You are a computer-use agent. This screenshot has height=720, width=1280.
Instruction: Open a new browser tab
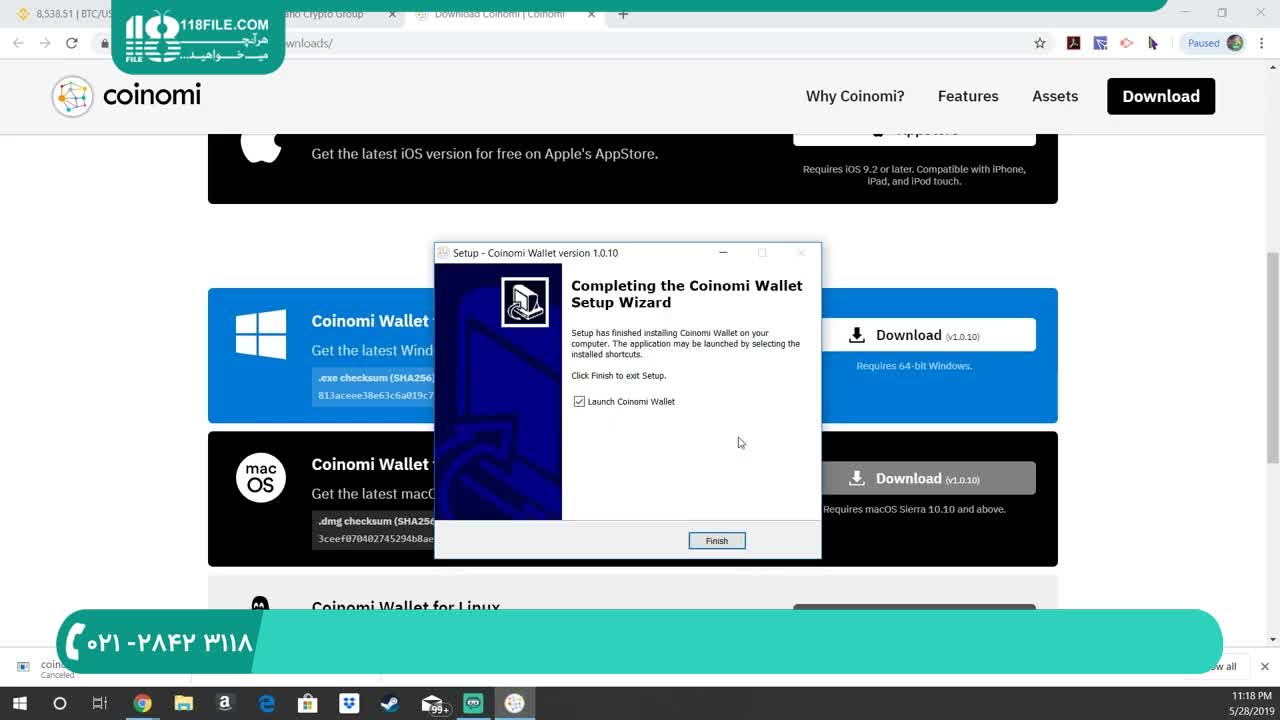tap(623, 14)
